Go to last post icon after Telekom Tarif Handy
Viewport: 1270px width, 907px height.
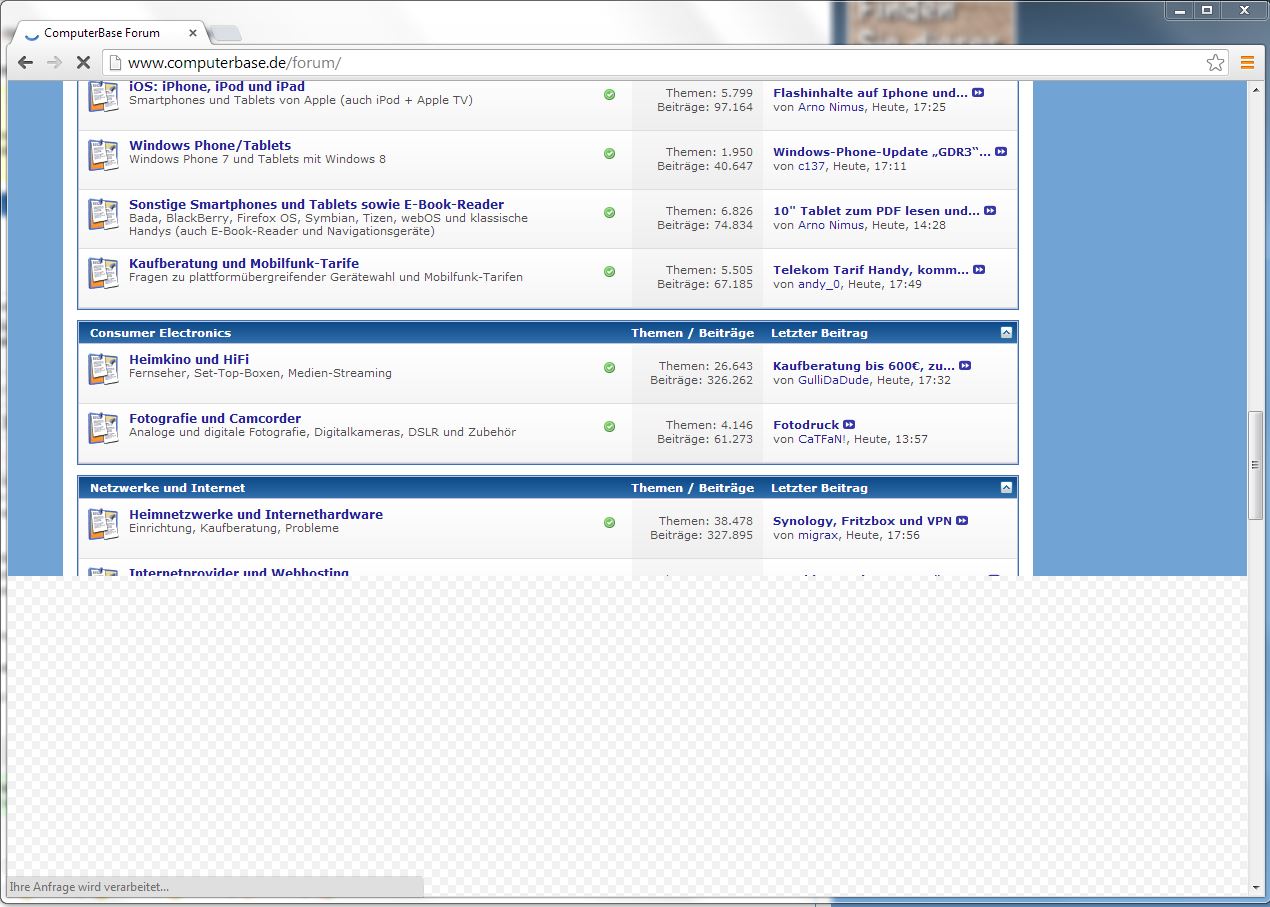[979, 270]
